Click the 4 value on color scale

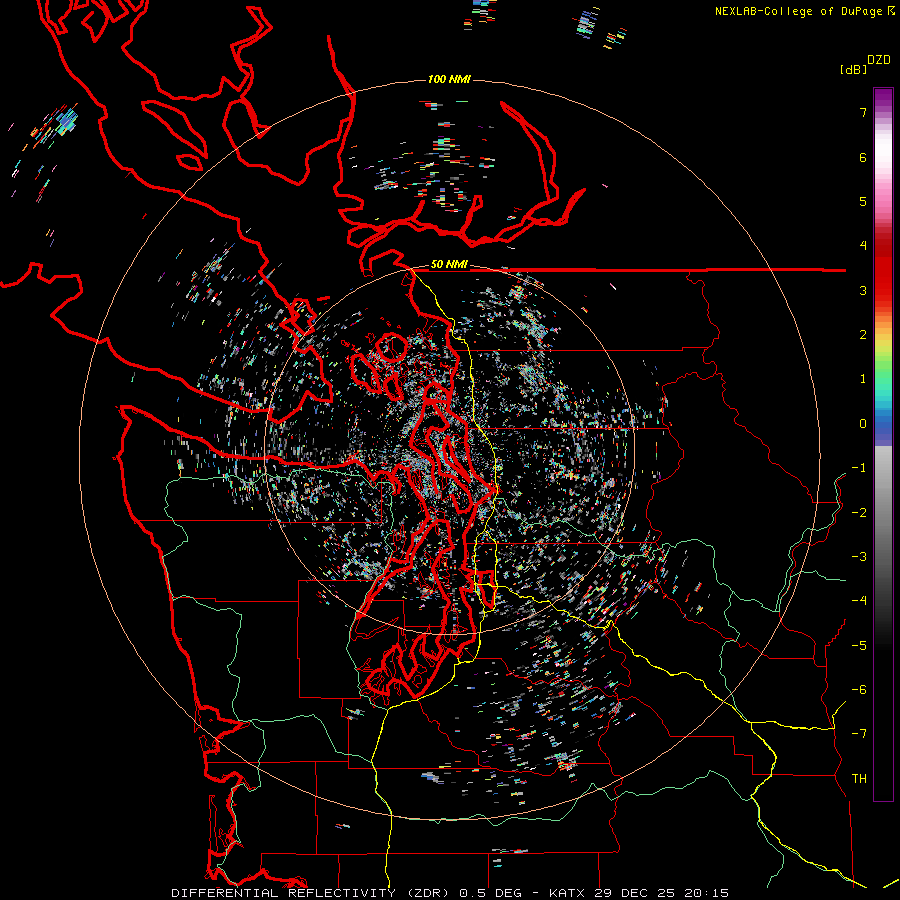tap(863, 246)
